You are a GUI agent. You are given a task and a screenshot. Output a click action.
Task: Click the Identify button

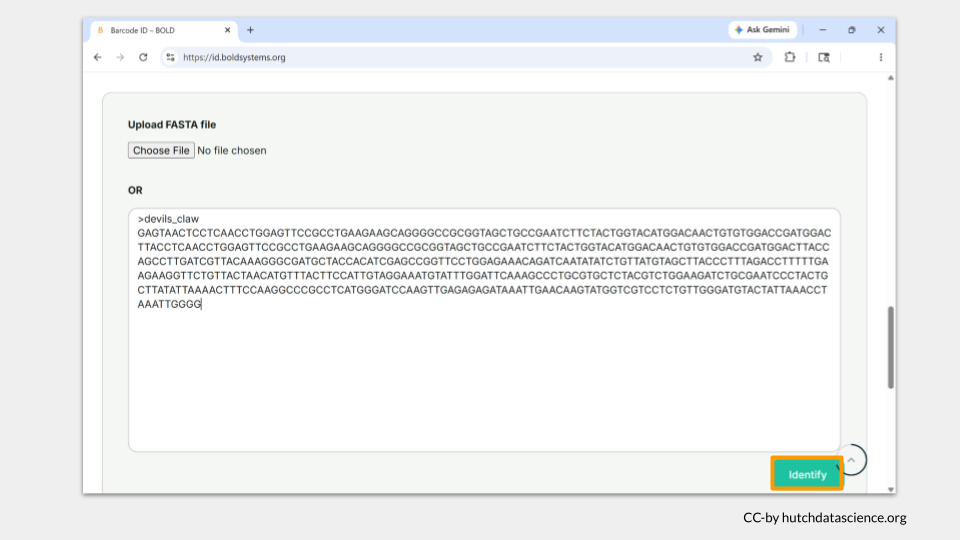click(x=807, y=474)
